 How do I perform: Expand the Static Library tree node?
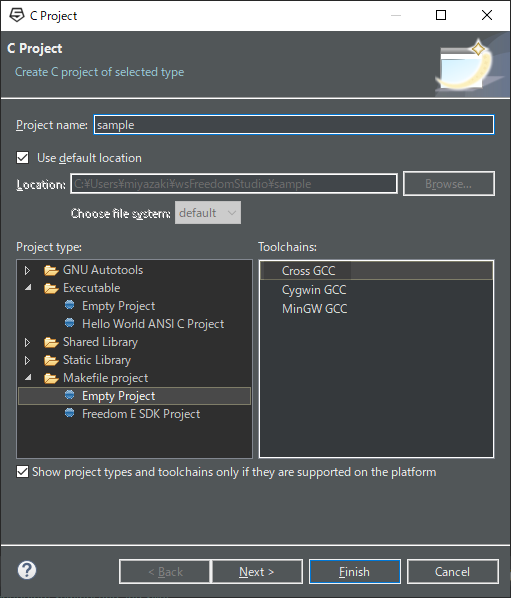(27, 360)
